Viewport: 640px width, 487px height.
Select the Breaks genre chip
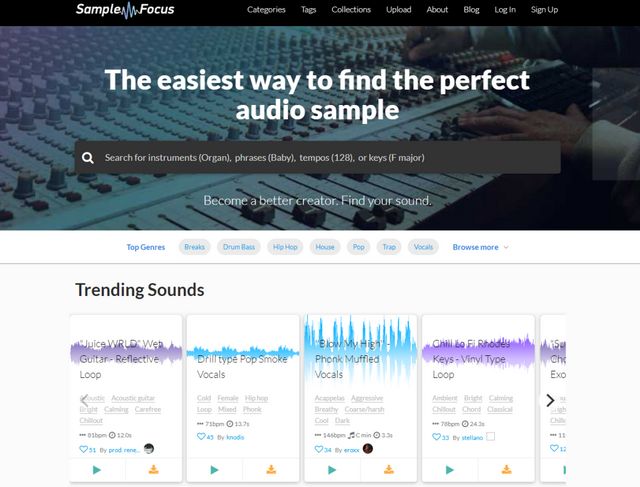pyautogui.click(x=194, y=247)
